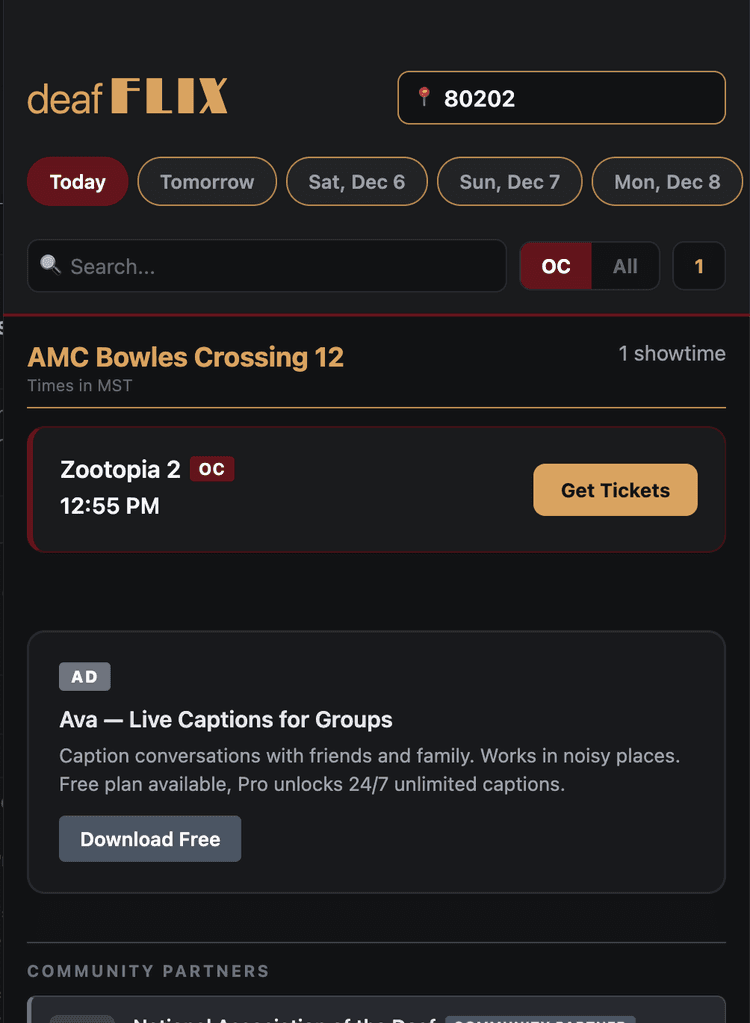Viewport: 750px width, 1023px height.
Task: Click the ZIP code field showing 80202
Action: click(x=561, y=97)
